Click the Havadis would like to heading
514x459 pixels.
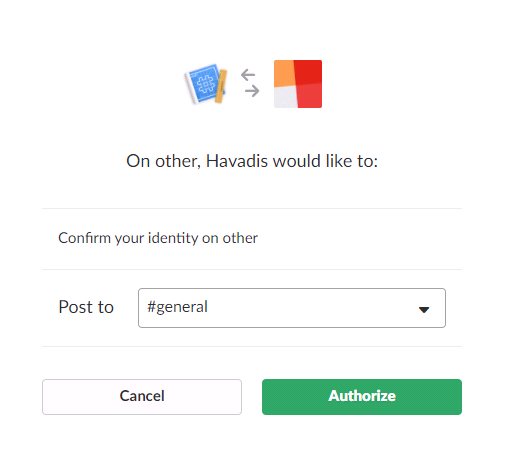(x=252, y=161)
